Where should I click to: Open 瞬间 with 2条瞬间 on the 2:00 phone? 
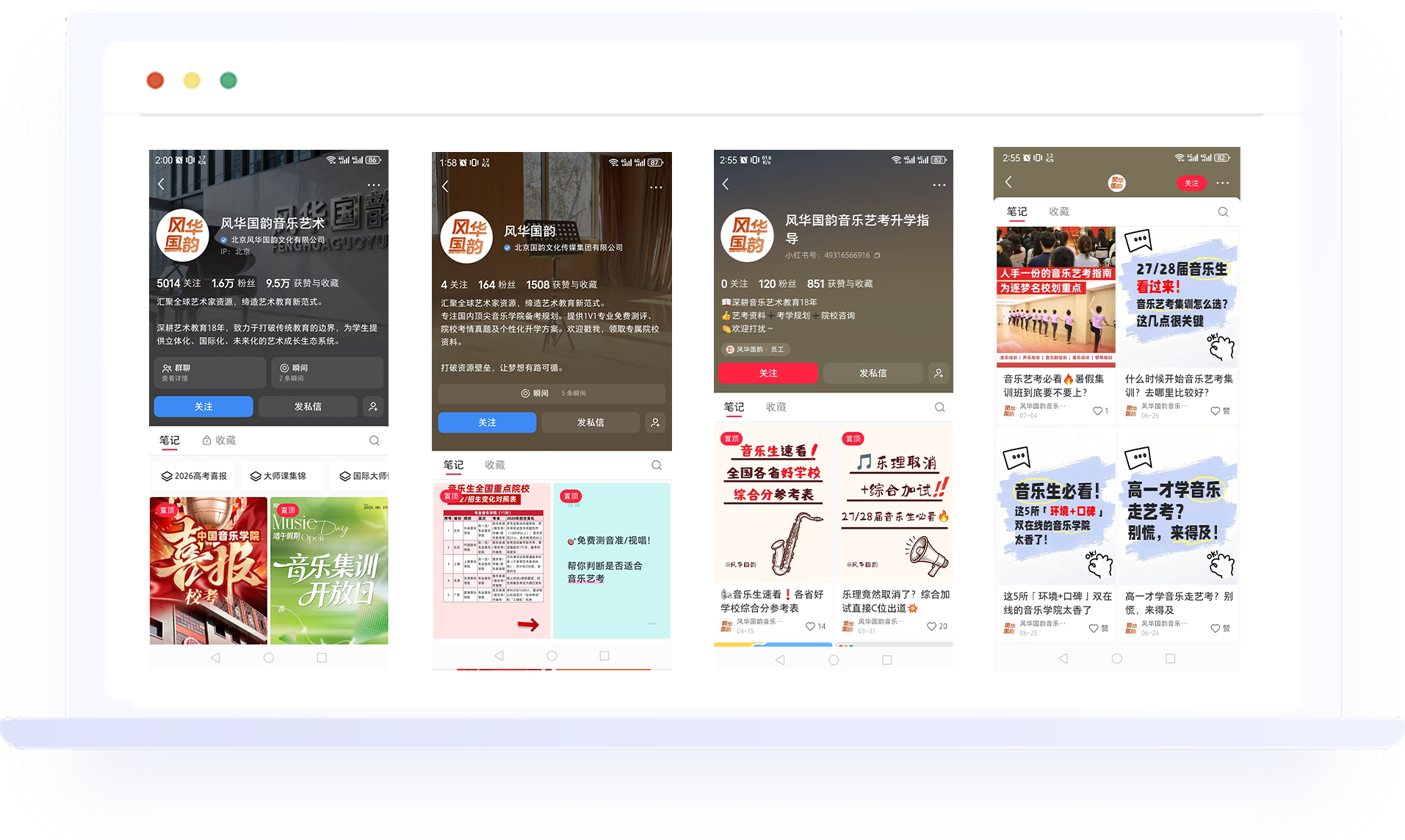[x=327, y=372]
